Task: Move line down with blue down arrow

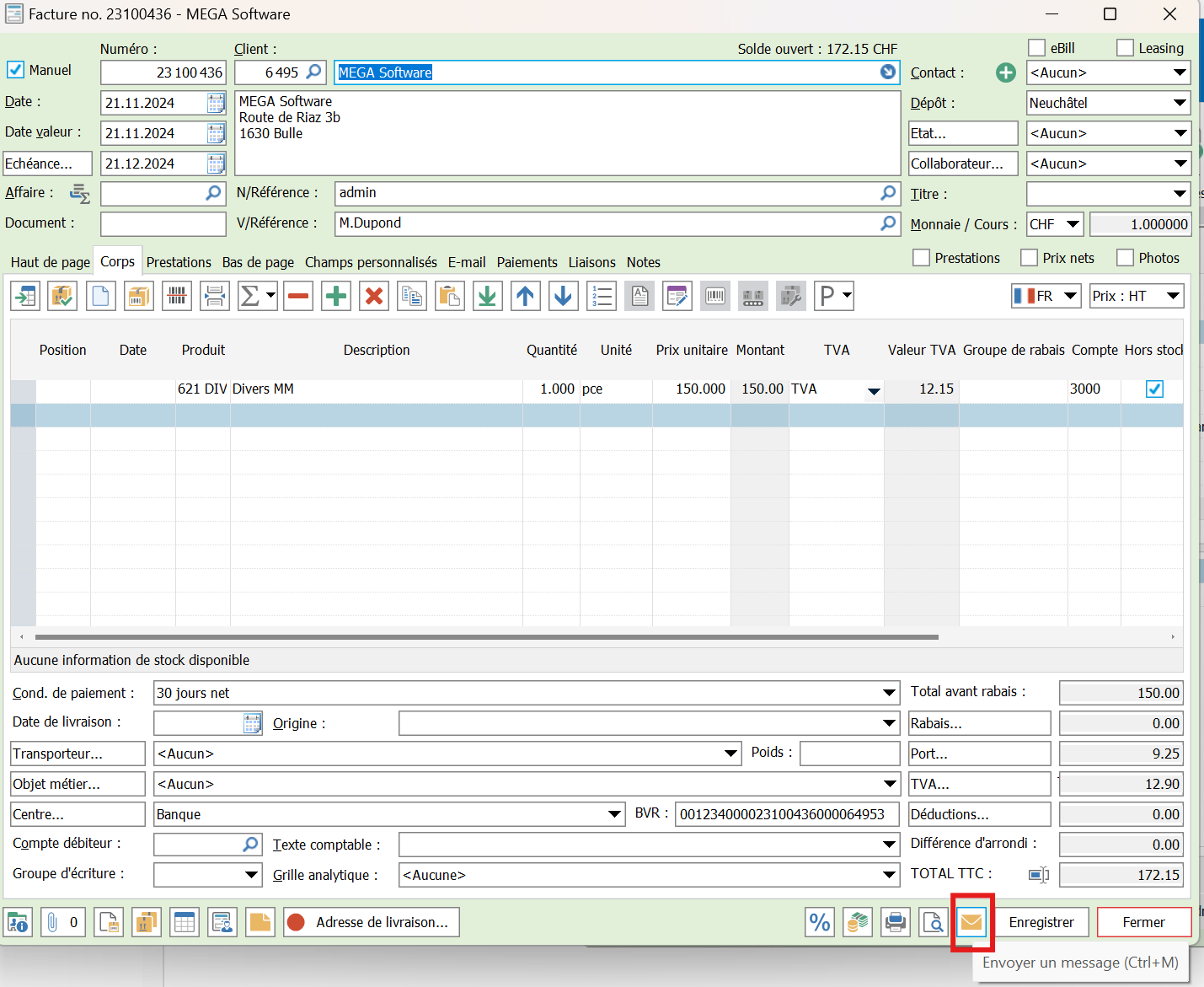Action: (564, 296)
